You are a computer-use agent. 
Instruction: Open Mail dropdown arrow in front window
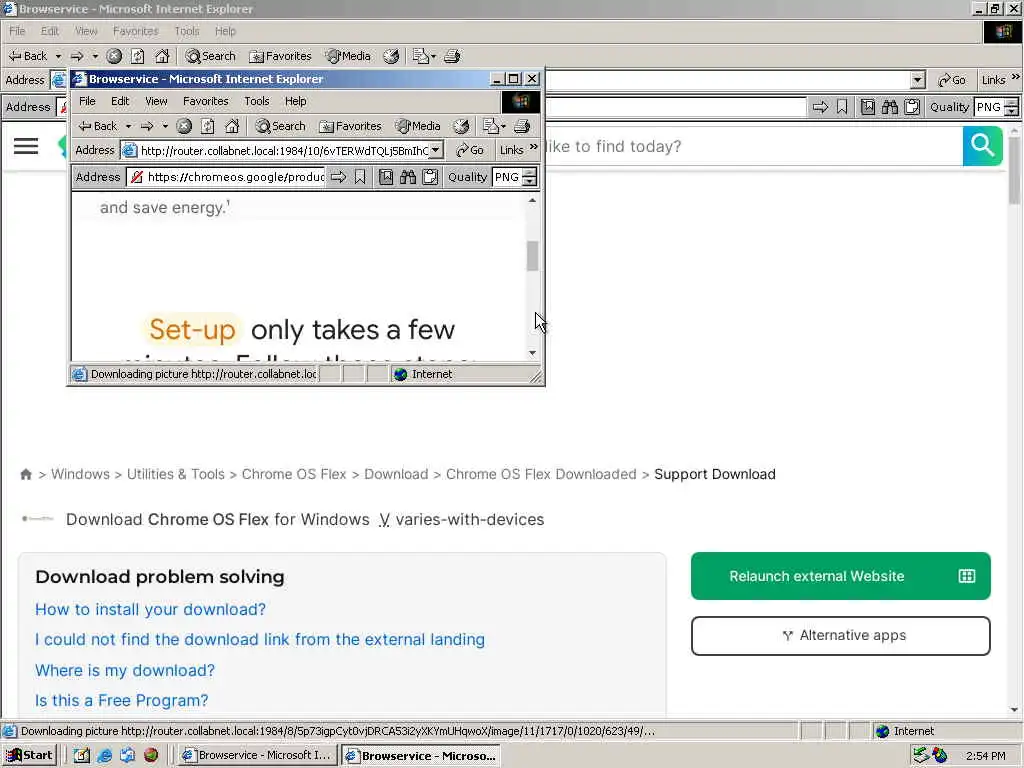tap(504, 126)
